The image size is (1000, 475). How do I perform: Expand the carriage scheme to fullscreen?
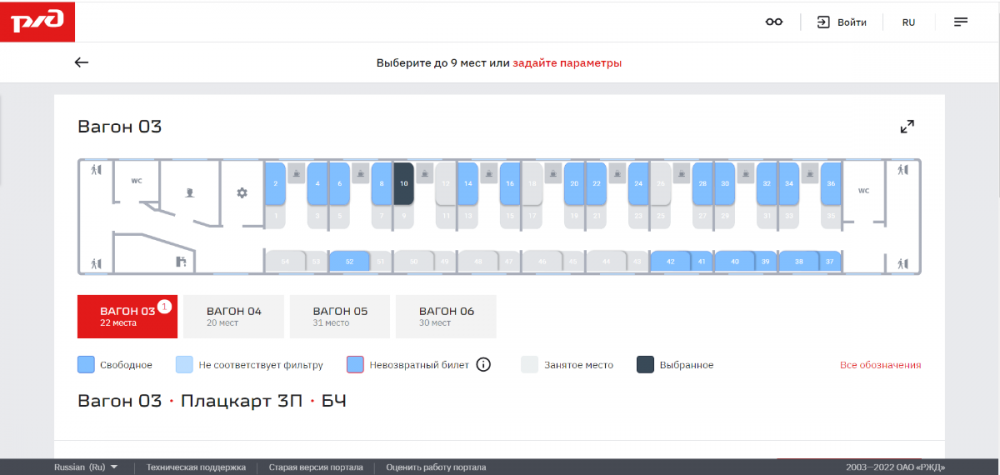pyautogui.click(x=907, y=127)
